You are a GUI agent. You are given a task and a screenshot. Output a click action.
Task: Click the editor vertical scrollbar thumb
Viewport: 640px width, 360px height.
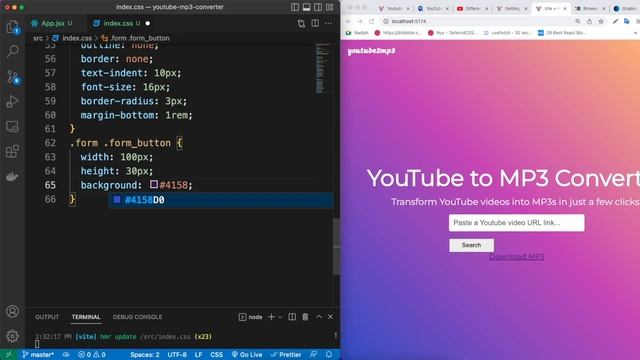tap(336, 247)
